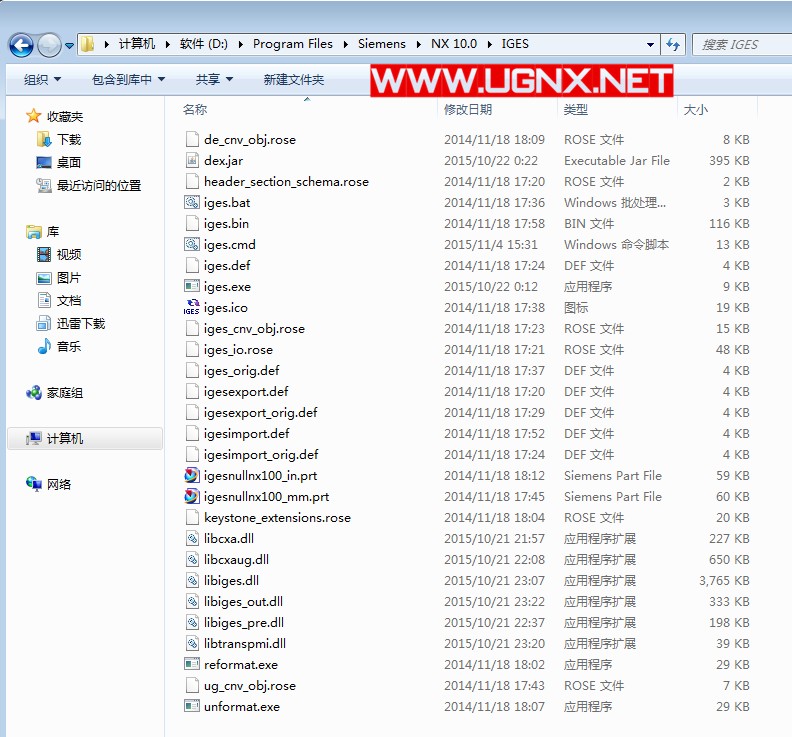Viewport: 792px width, 737px height.
Task: Select the iges.ico IGES icon
Action: [191, 307]
